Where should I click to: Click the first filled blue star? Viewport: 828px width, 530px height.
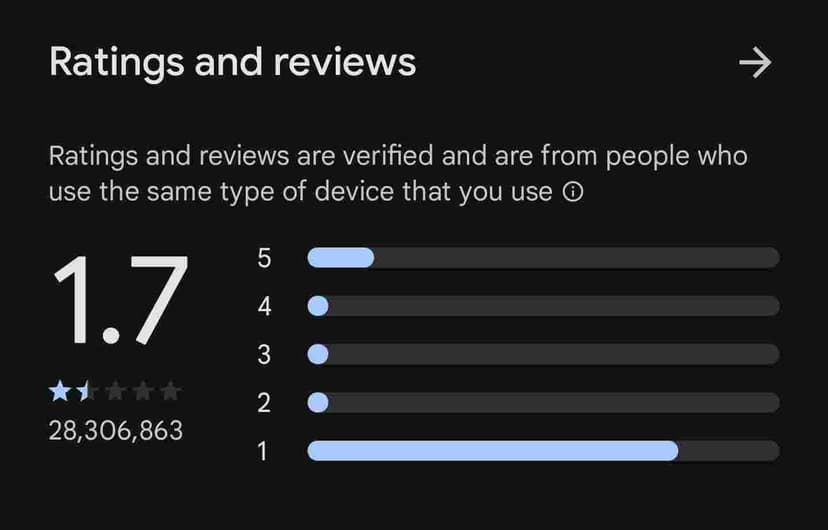[x=59, y=391]
